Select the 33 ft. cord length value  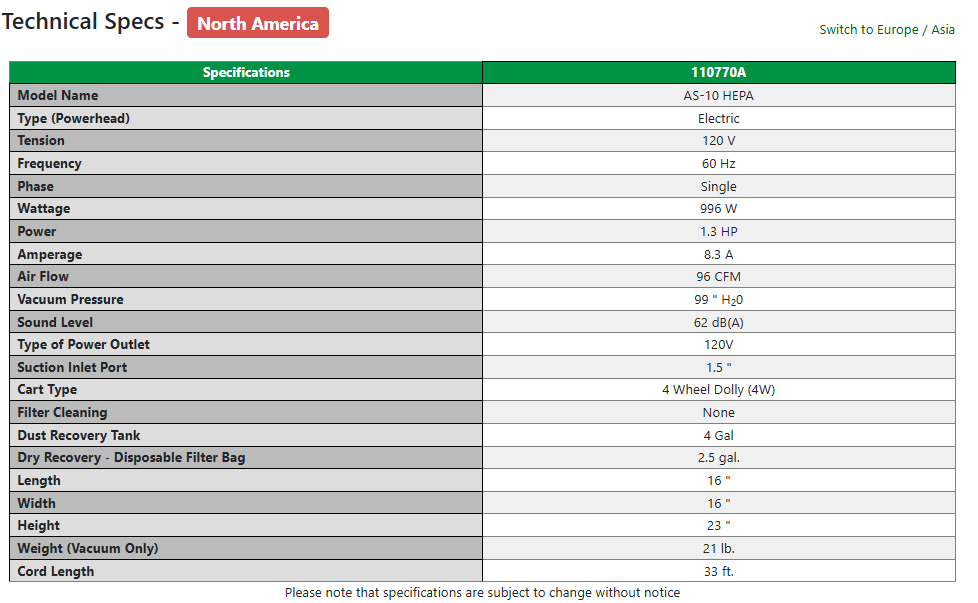[719, 571]
